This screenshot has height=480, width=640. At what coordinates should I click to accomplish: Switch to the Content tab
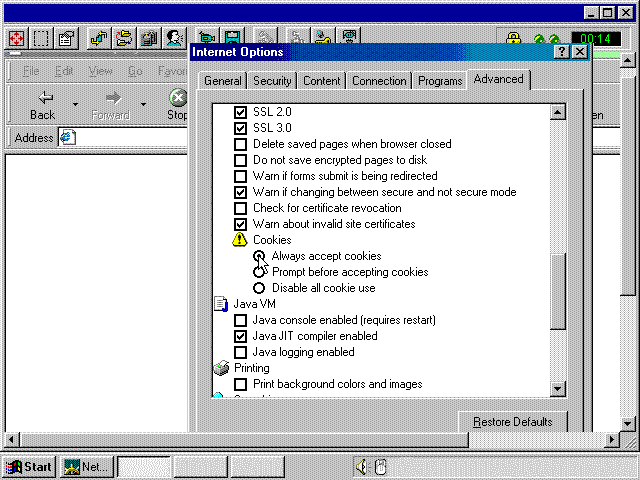322,81
